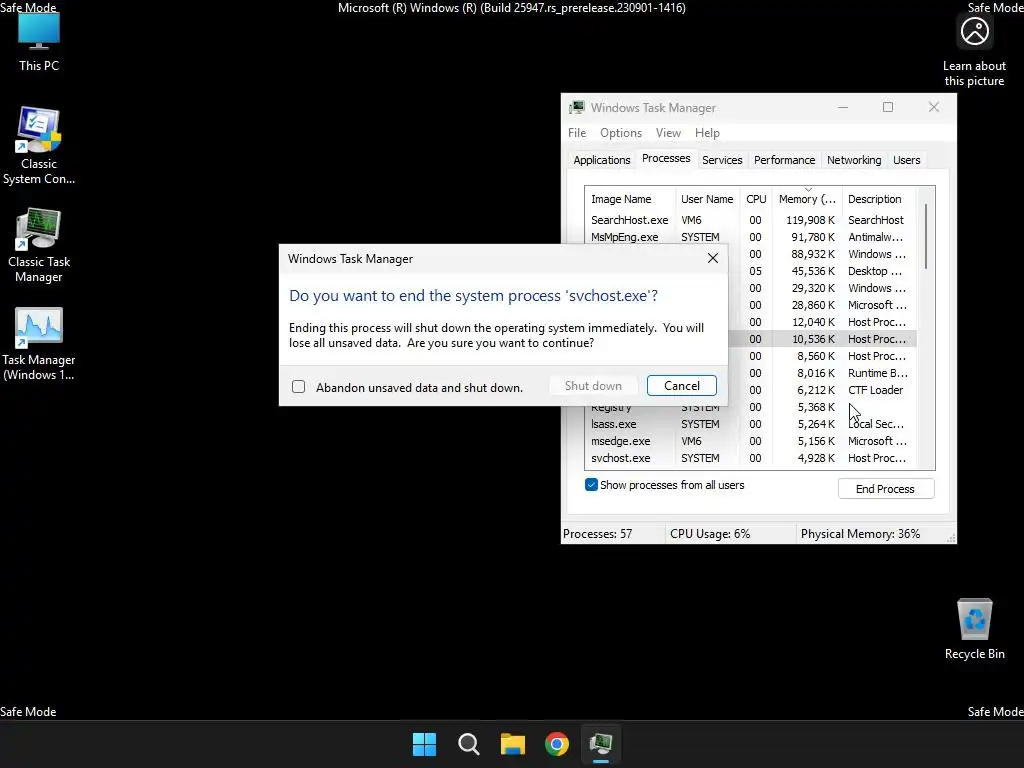Sort by CPU column header

(756, 199)
